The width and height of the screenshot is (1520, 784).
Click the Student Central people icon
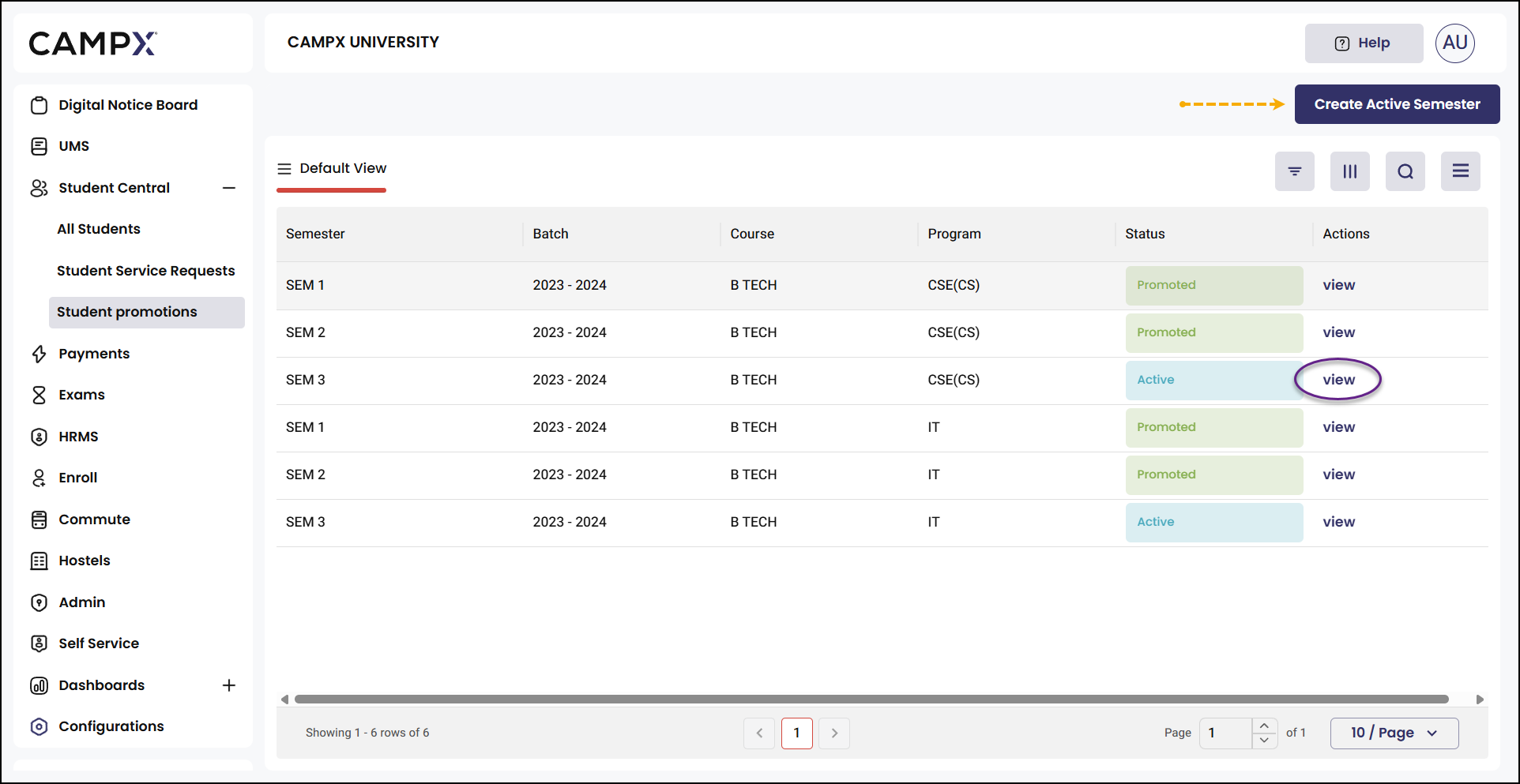tap(39, 188)
